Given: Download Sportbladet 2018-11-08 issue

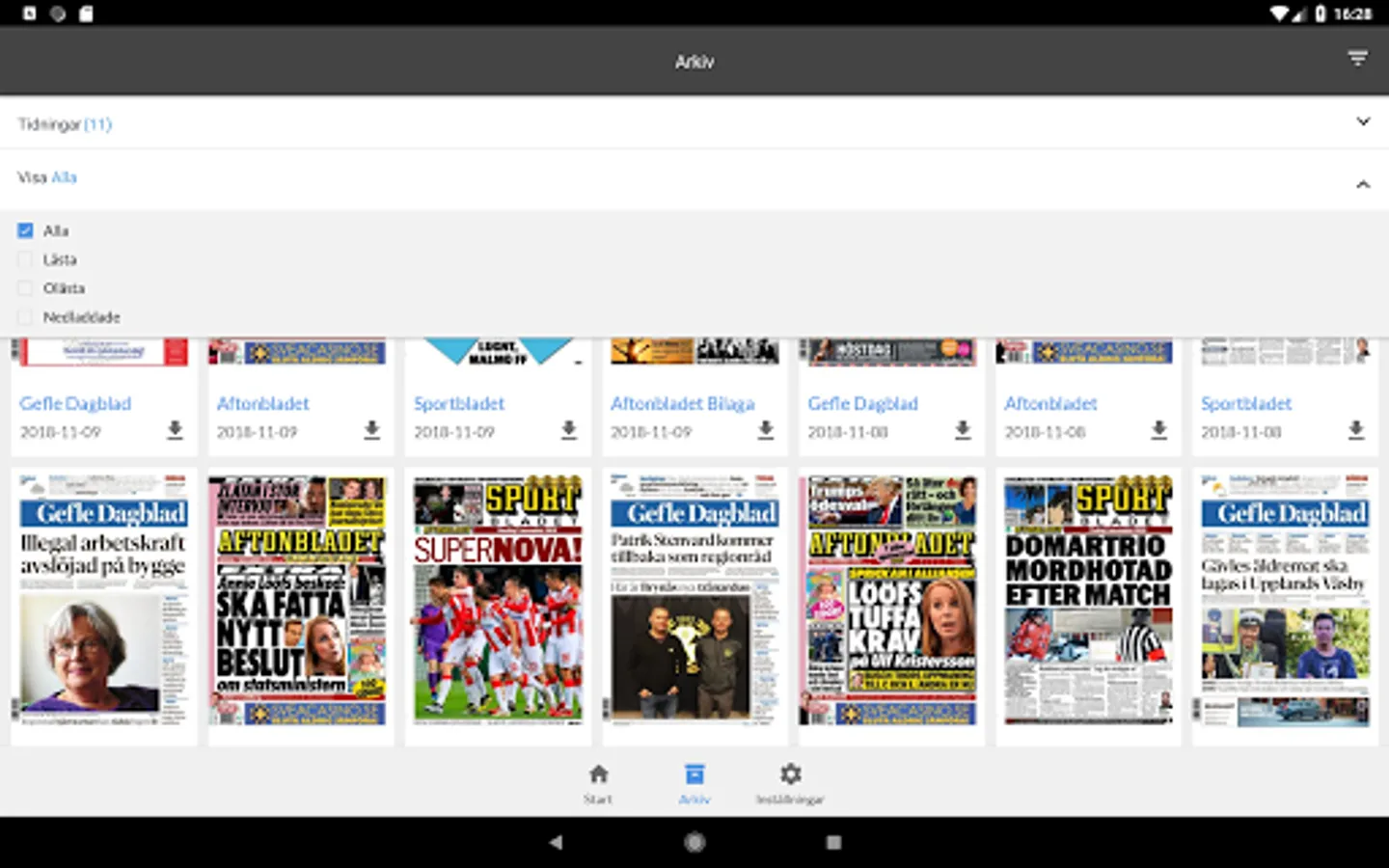Looking at the screenshot, I should click(x=1355, y=430).
